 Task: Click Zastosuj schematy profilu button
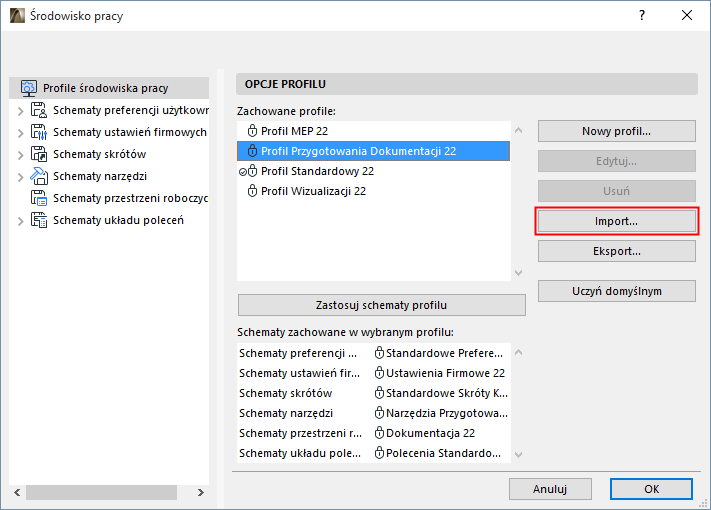pos(381,305)
